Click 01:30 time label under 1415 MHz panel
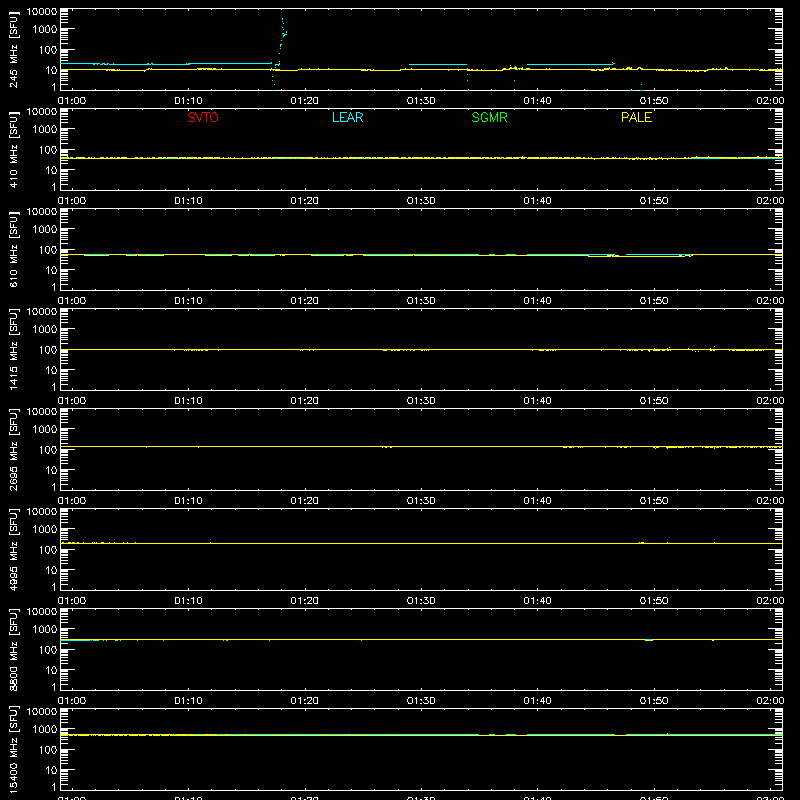The height and width of the screenshot is (800, 800). pos(421,401)
